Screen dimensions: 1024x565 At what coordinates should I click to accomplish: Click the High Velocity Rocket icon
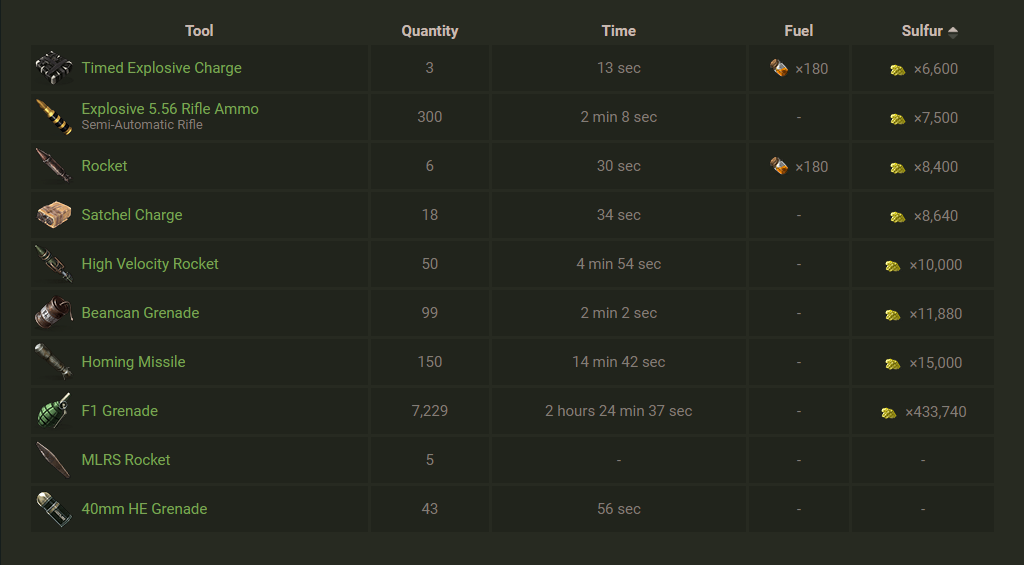[53, 264]
